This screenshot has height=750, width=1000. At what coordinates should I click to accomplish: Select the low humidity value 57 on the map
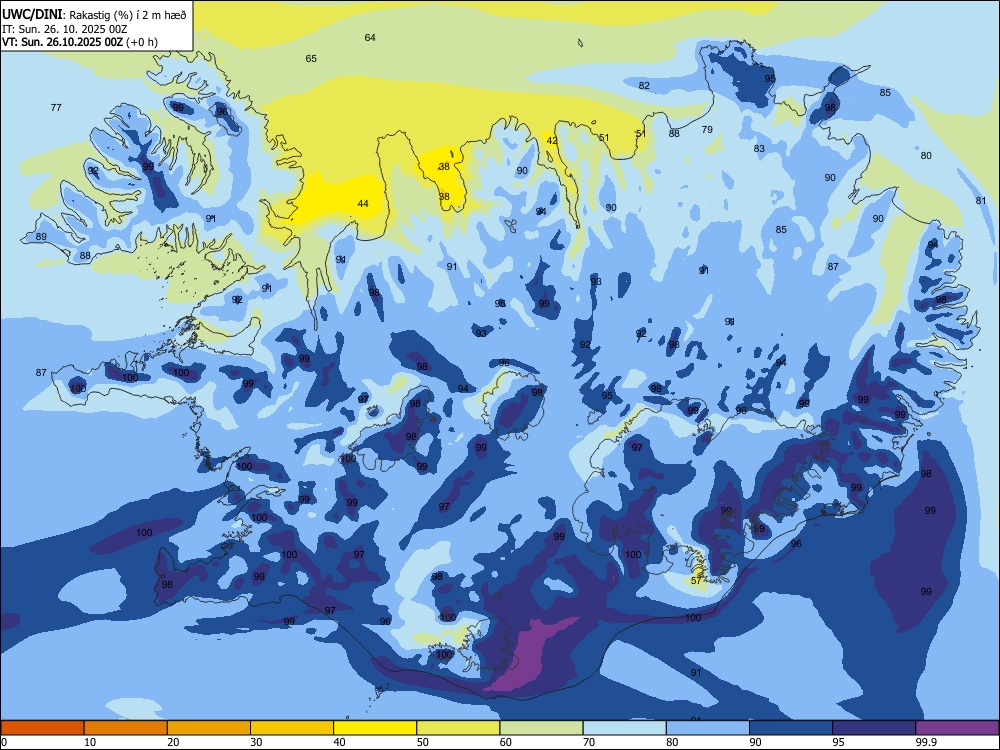[696, 581]
